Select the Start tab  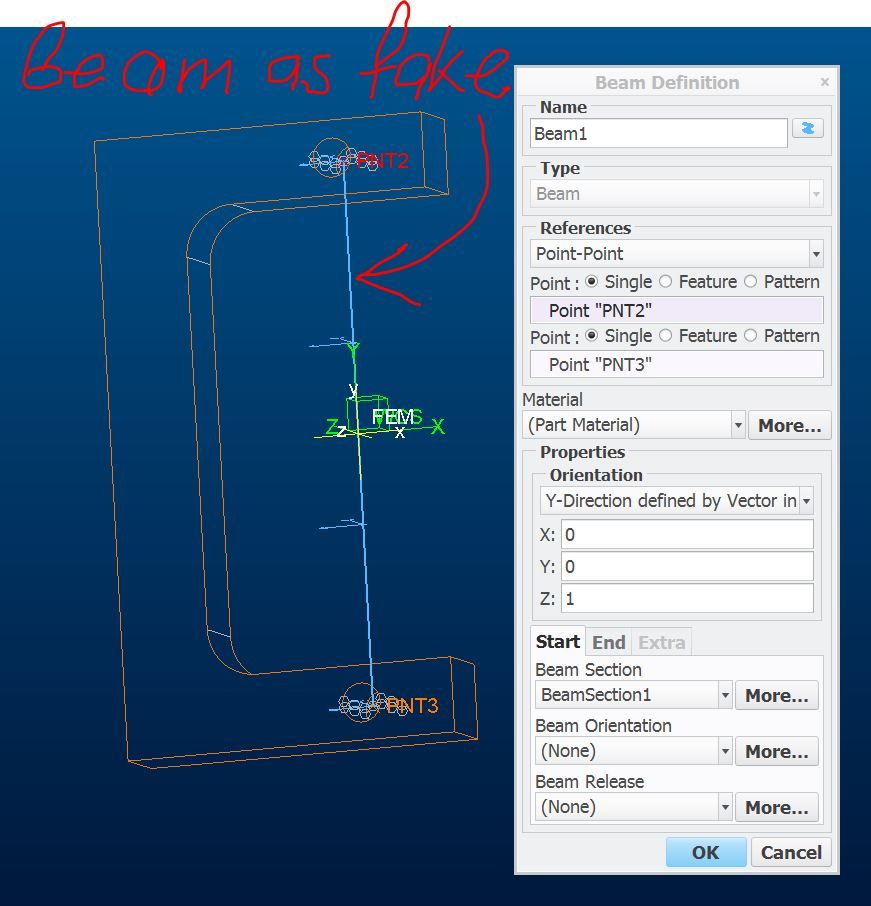(x=557, y=642)
